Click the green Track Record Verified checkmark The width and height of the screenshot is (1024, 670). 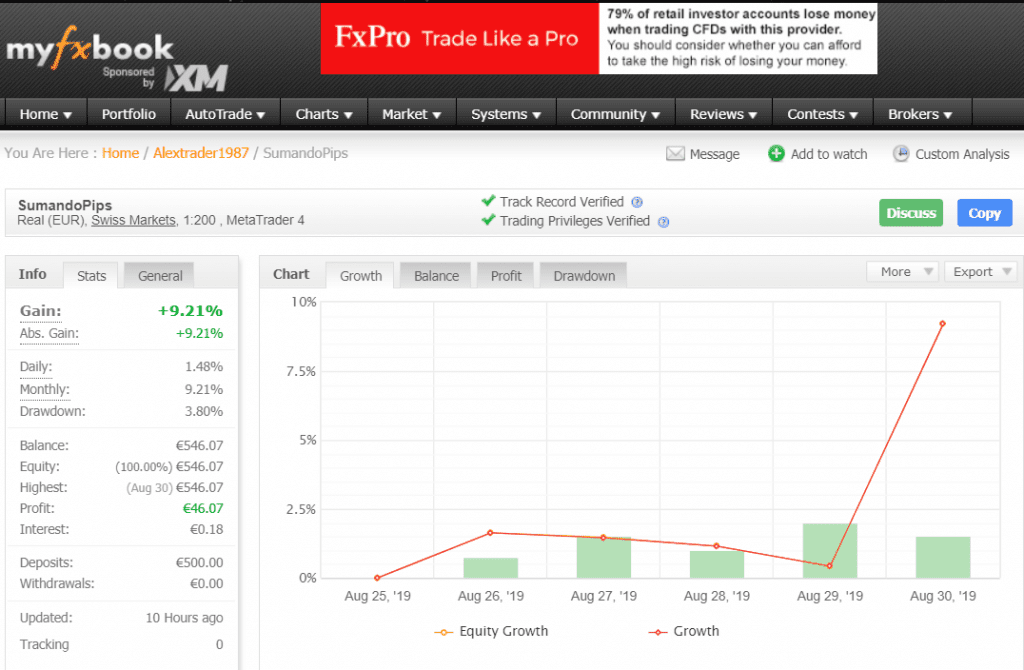pos(489,200)
